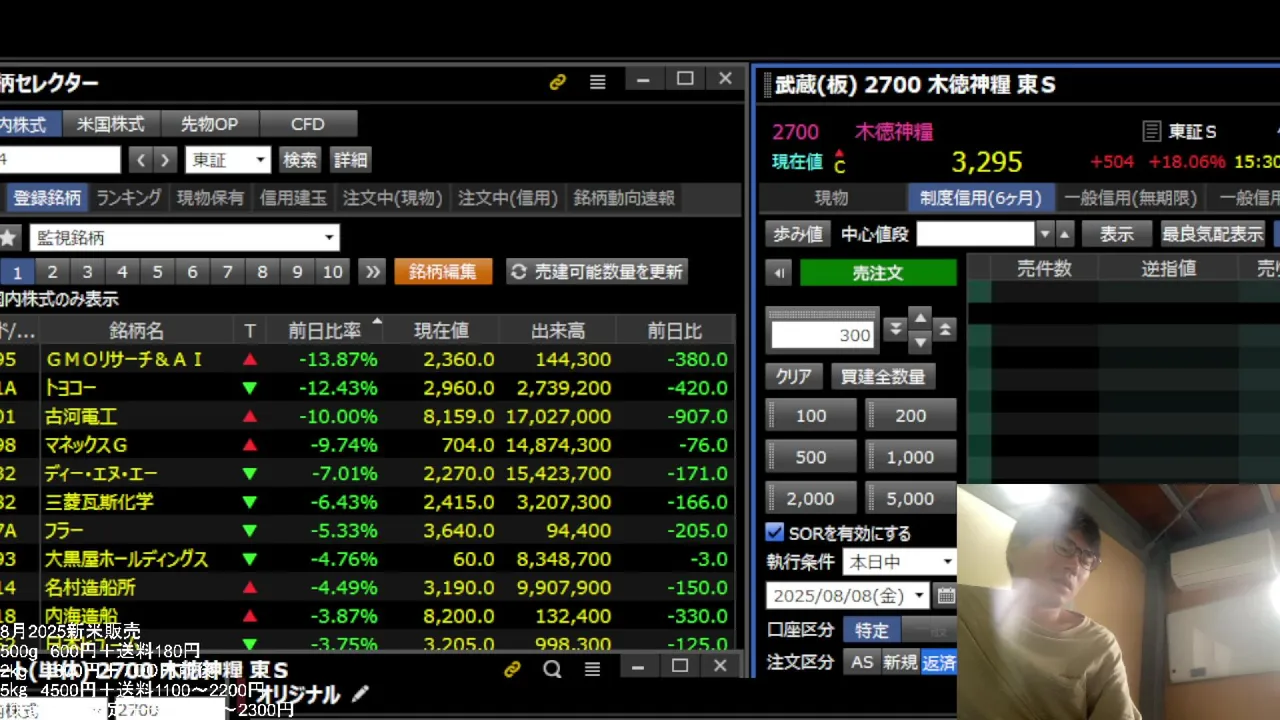The height and width of the screenshot is (720, 1280).
Task: Select 特定 account type
Action: pyautogui.click(x=872, y=630)
